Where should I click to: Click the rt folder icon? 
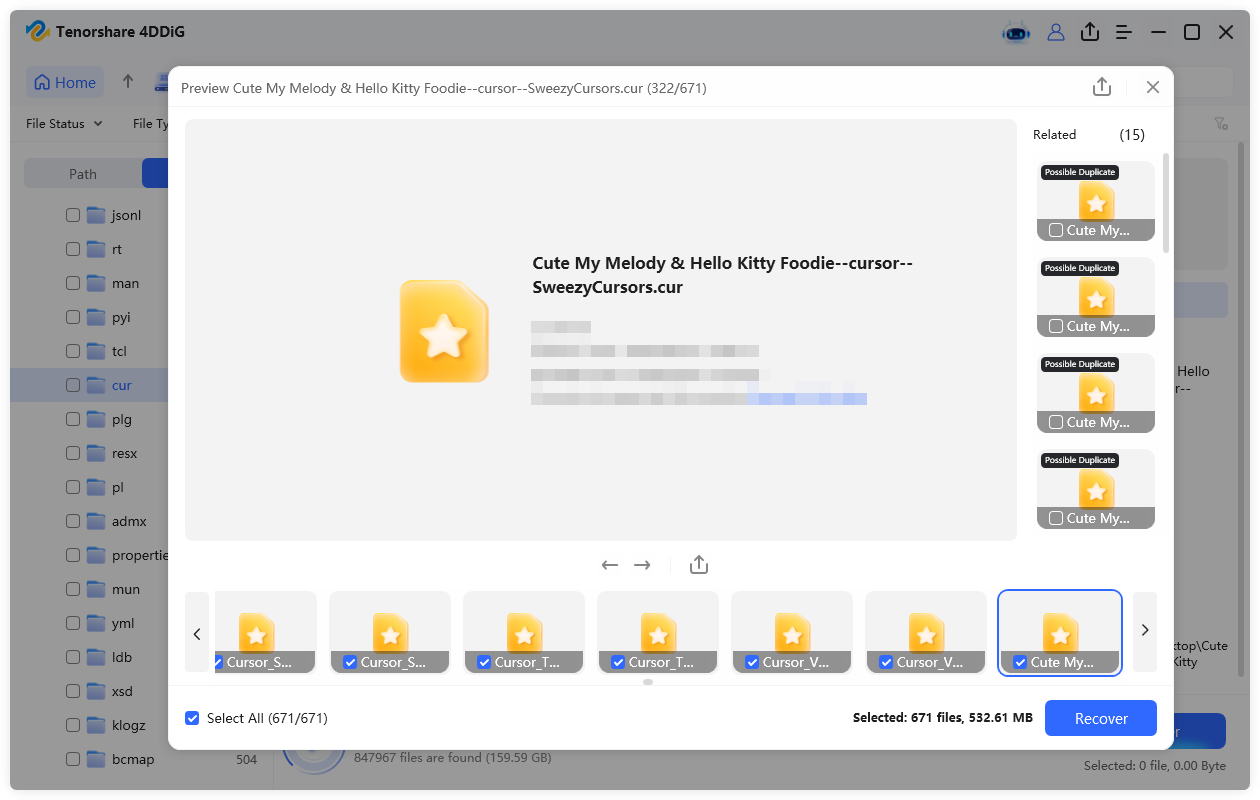pos(96,249)
